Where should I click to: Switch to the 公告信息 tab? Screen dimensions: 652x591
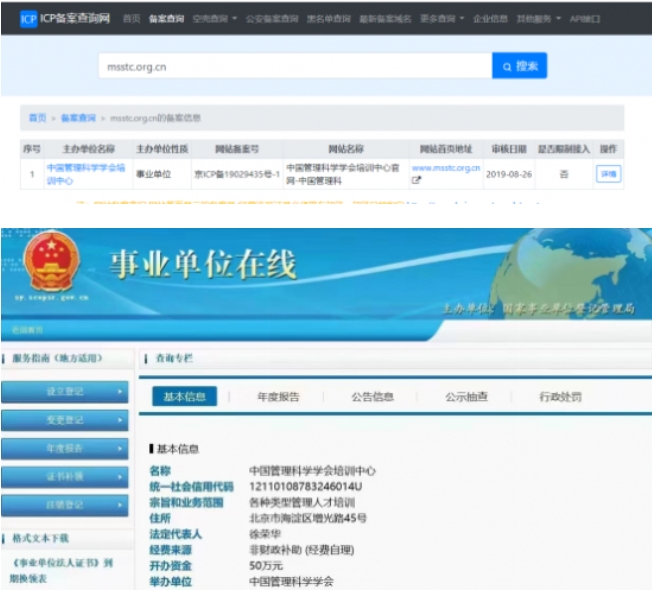click(372, 397)
